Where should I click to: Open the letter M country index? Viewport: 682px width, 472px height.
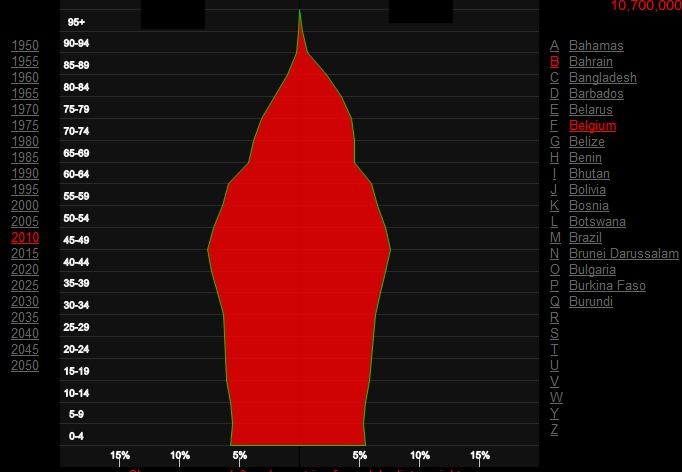[555, 238]
